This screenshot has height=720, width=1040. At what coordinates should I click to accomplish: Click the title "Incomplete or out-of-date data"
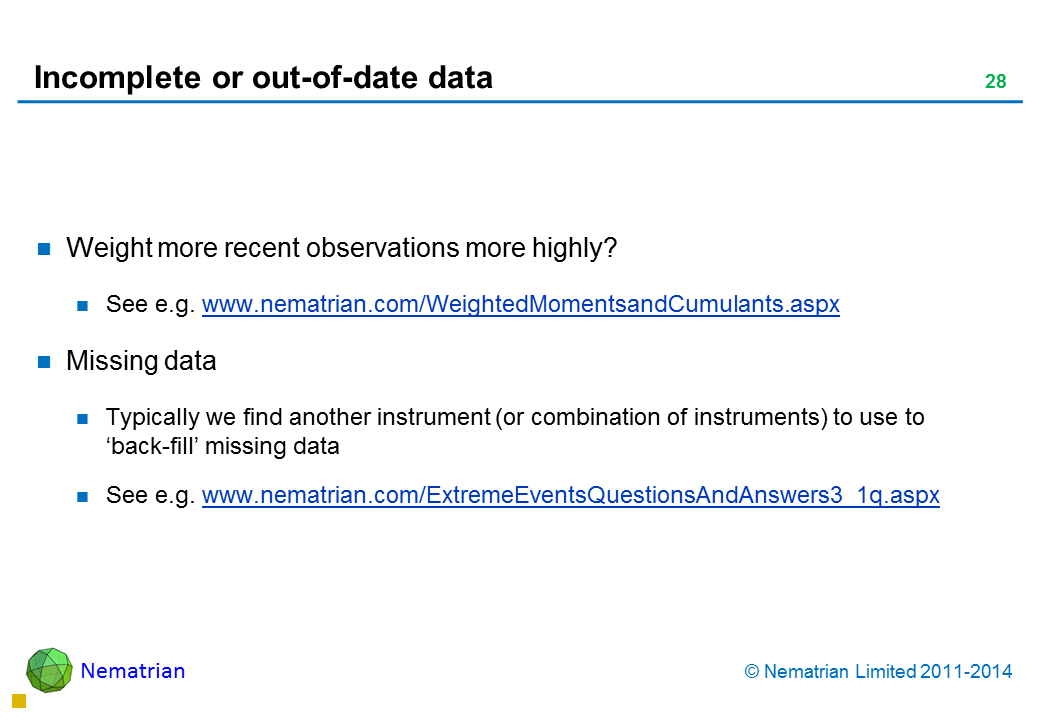tap(263, 78)
